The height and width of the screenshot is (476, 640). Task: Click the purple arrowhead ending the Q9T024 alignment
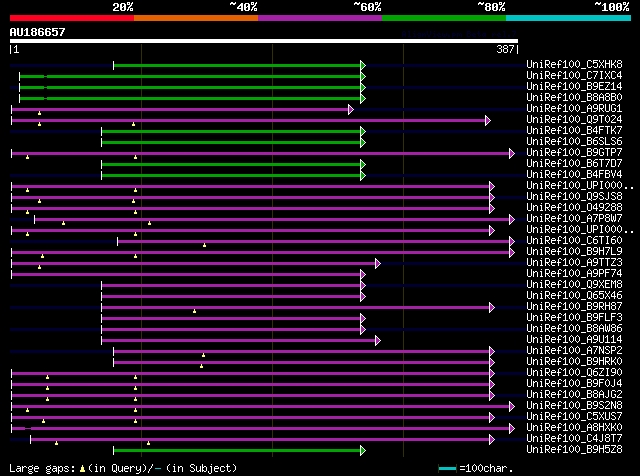(487, 120)
